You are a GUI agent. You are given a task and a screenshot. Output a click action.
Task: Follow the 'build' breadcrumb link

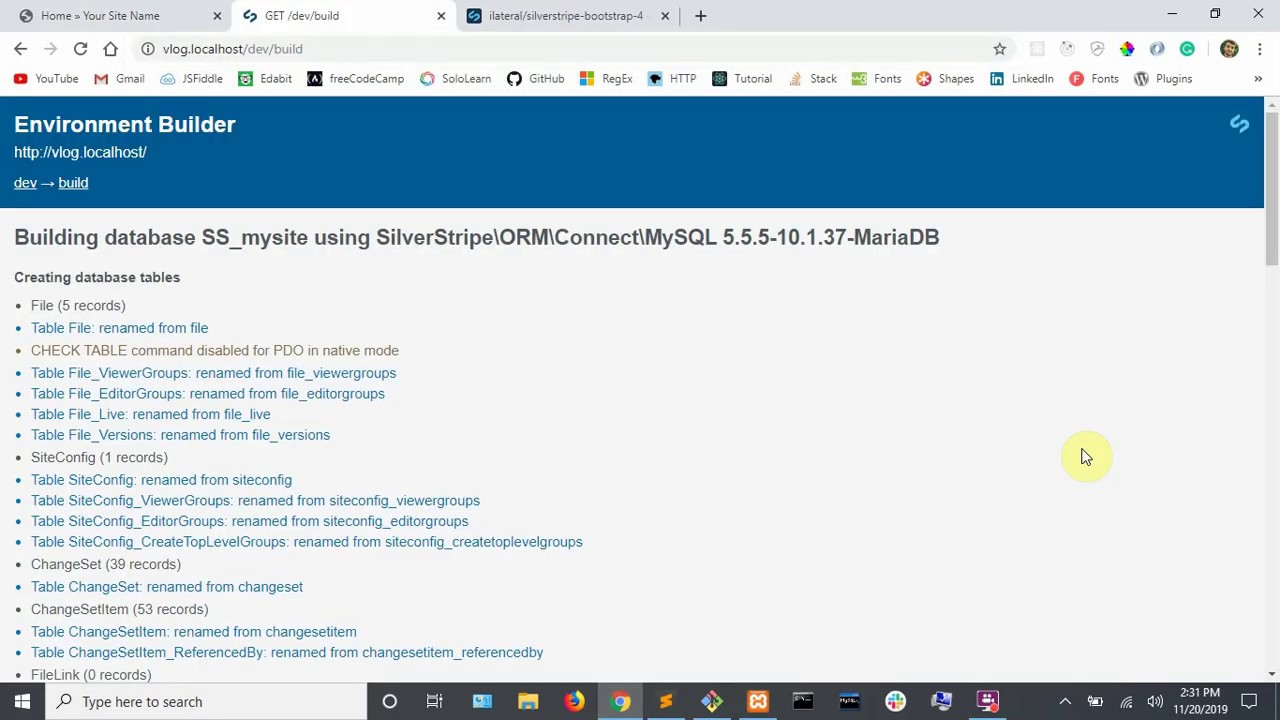point(73,183)
